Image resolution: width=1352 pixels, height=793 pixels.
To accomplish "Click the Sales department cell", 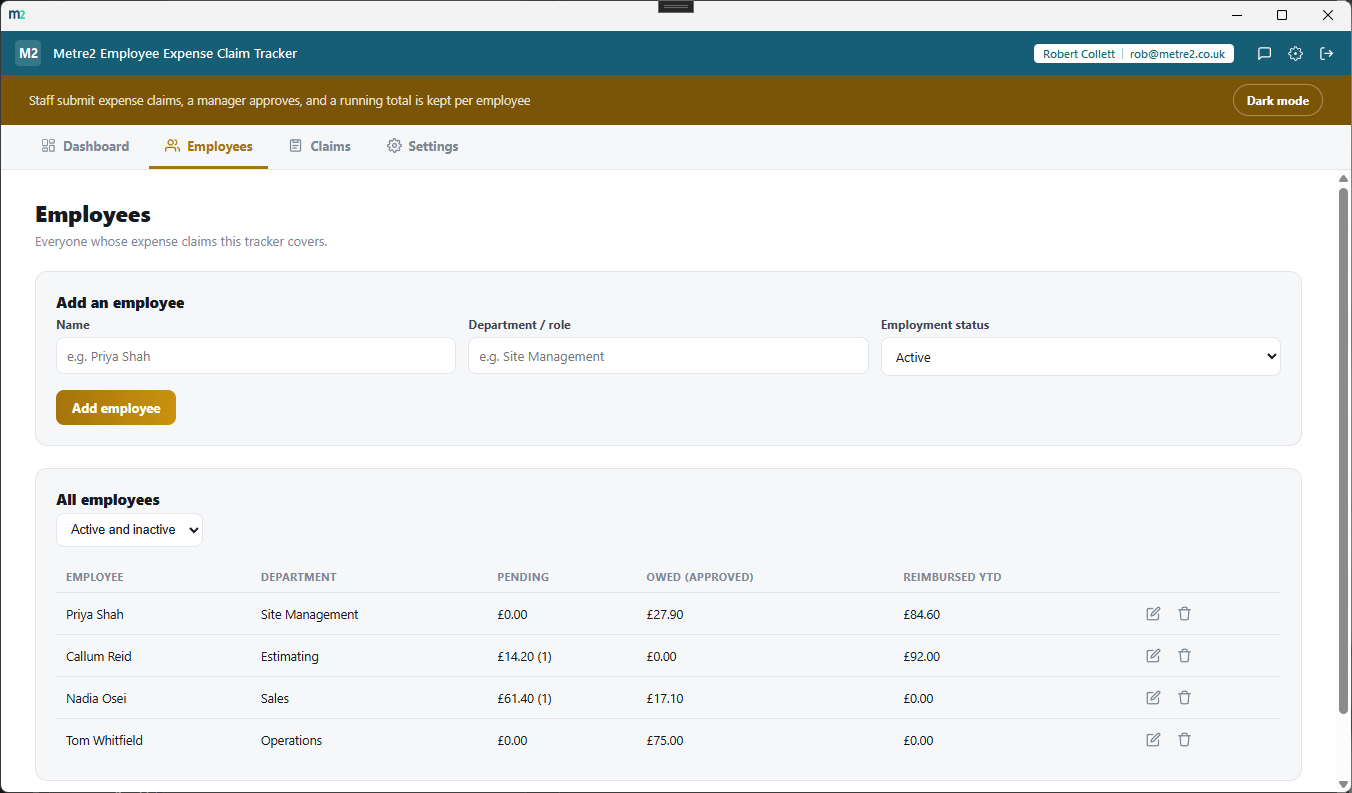I will click(x=275, y=699).
